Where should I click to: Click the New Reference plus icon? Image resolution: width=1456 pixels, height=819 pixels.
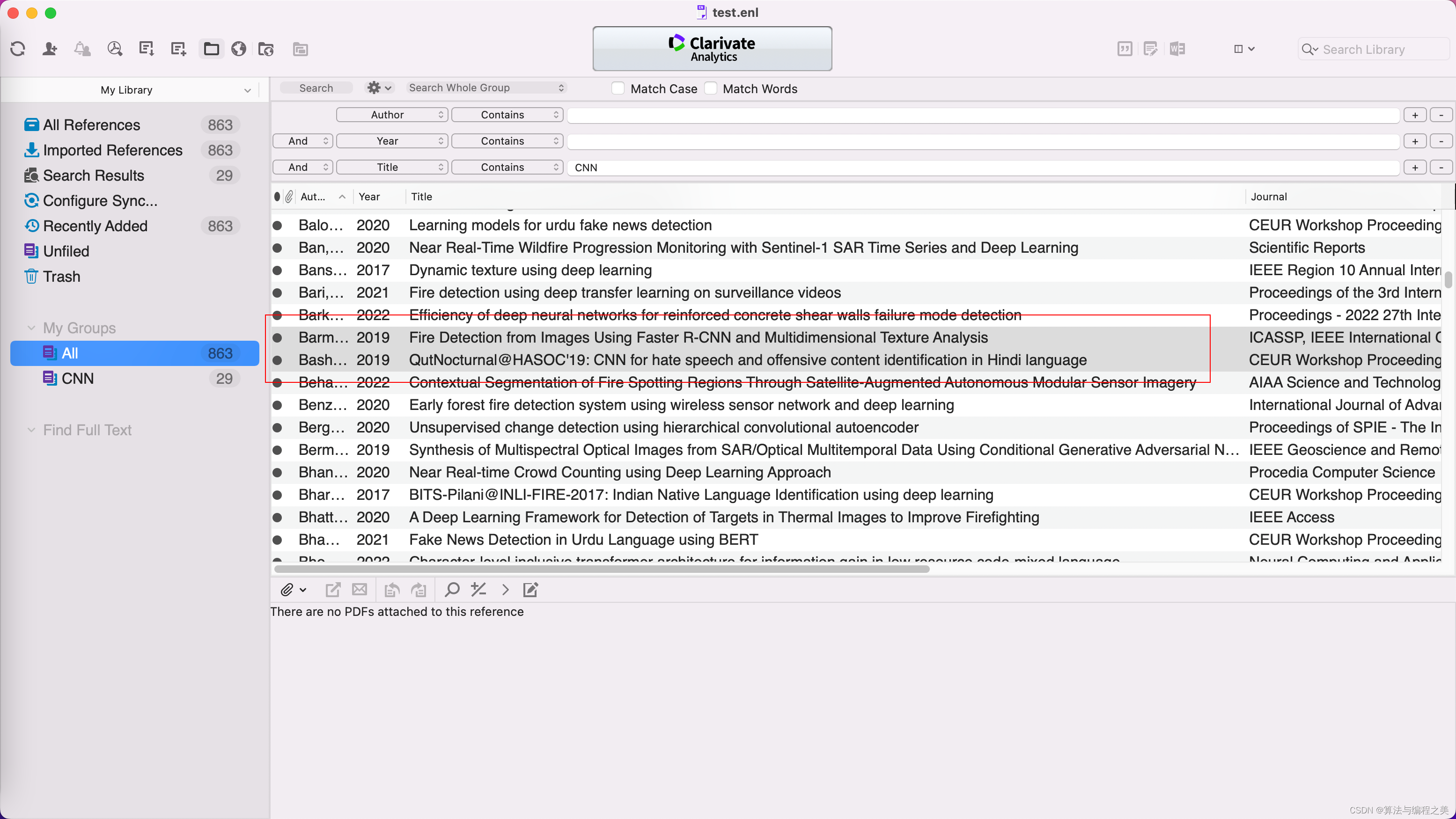[x=178, y=49]
